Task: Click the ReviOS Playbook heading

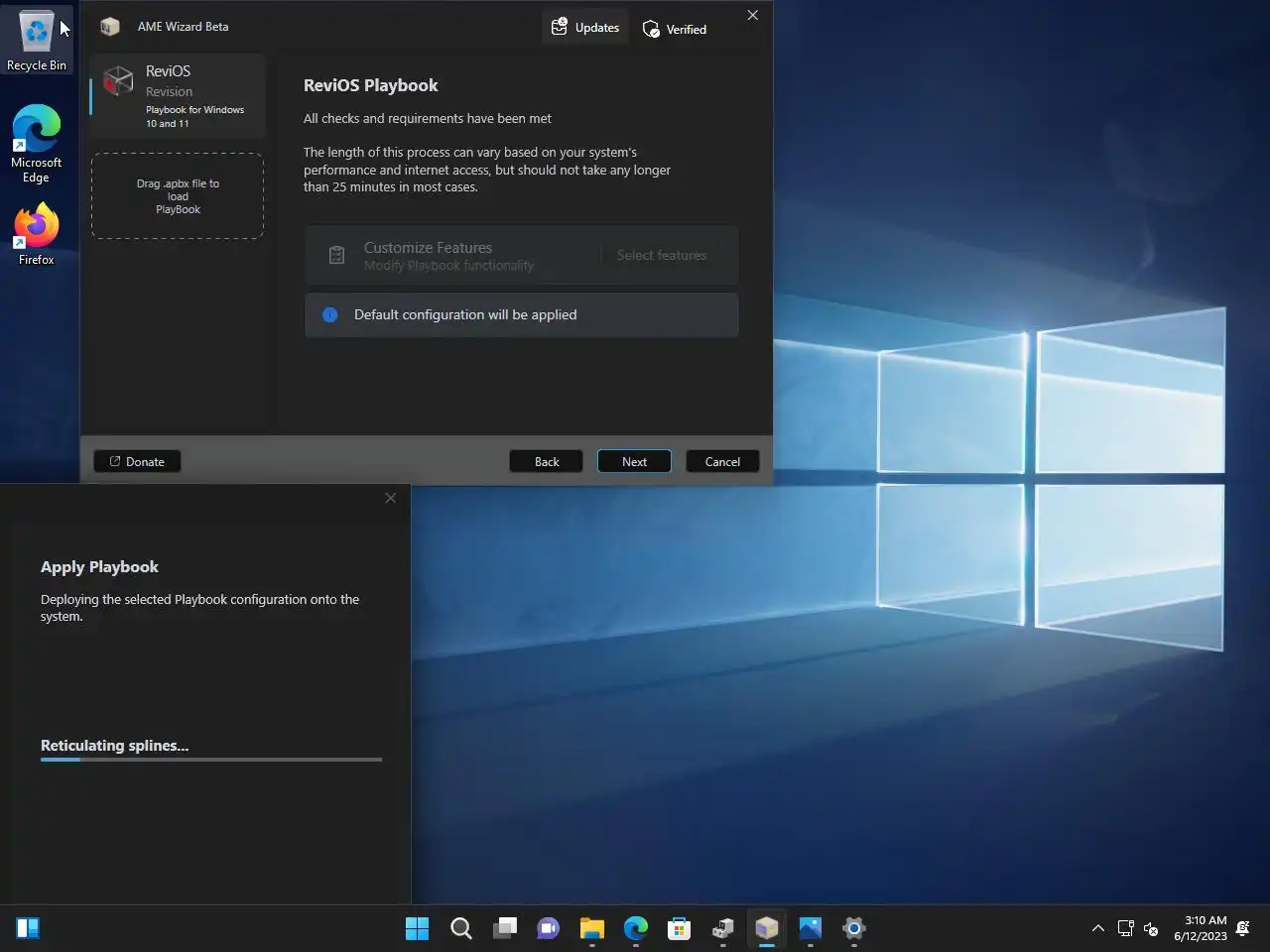Action: pyautogui.click(x=370, y=85)
